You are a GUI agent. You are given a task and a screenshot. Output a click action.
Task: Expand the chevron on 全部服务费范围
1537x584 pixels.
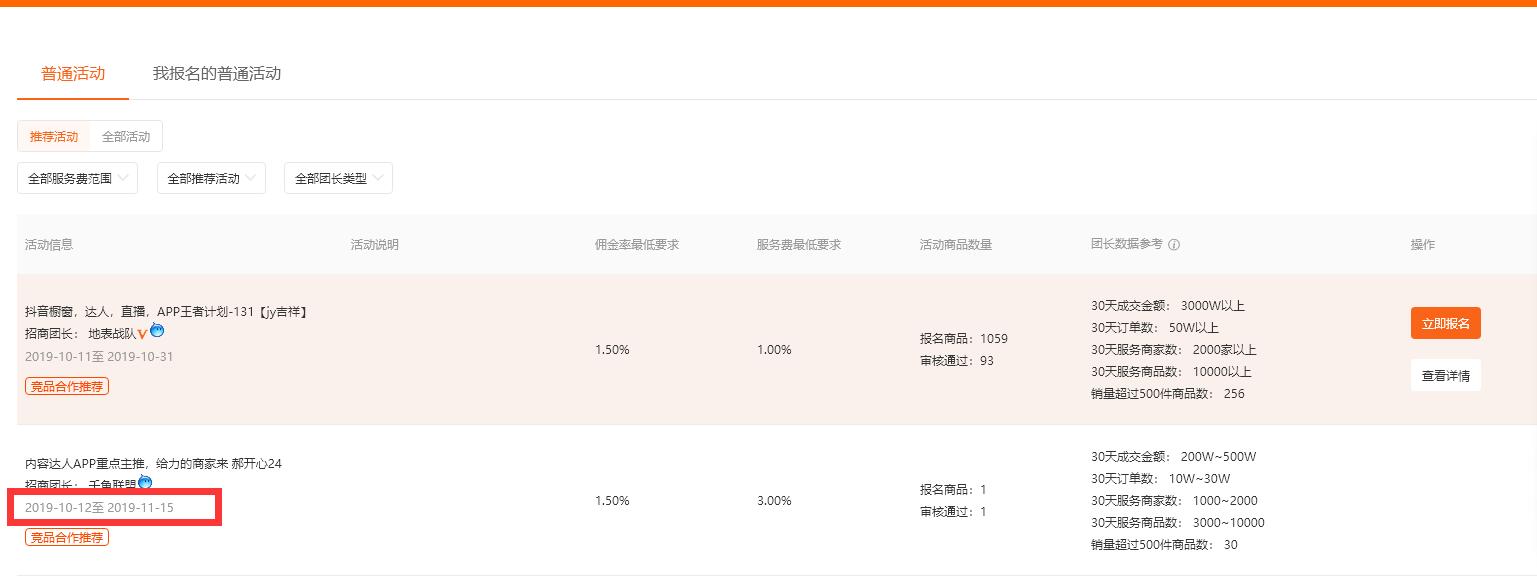tap(122, 178)
